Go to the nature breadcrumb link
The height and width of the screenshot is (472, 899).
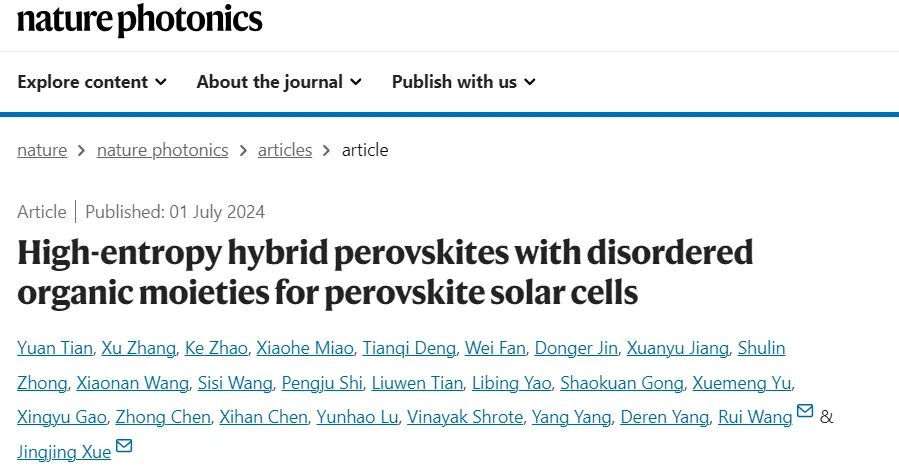pyautogui.click(x=42, y=150)
